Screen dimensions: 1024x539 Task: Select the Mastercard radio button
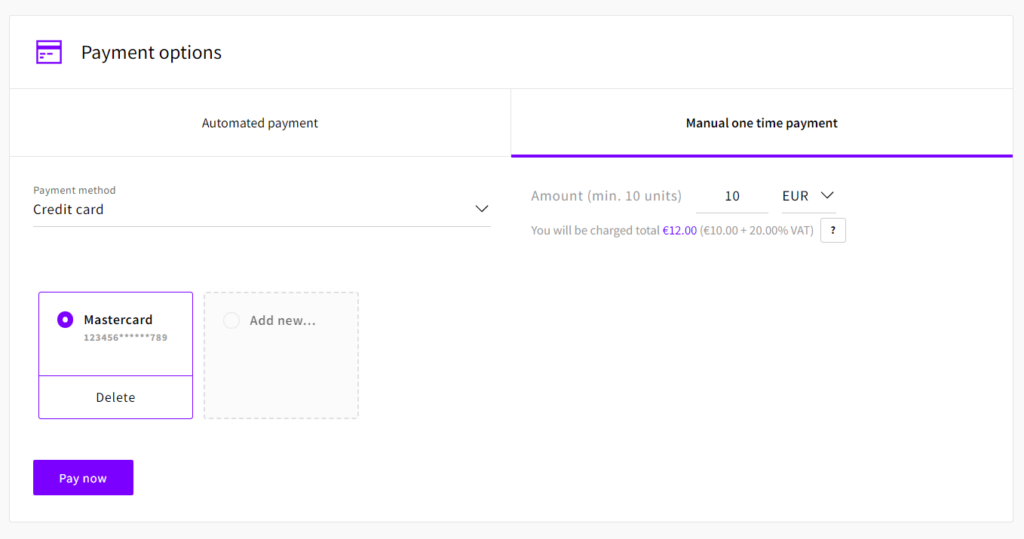(65, 320)
